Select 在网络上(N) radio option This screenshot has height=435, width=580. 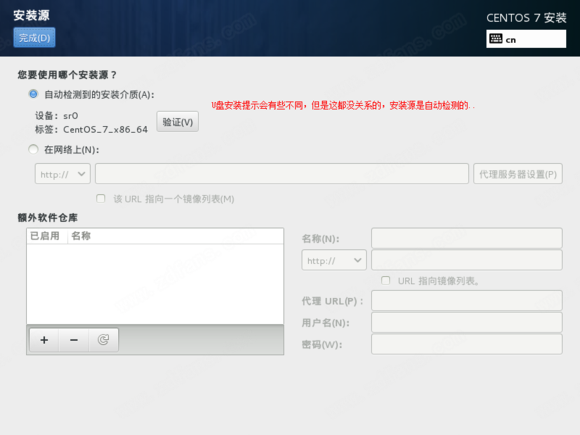coord(33,149)
